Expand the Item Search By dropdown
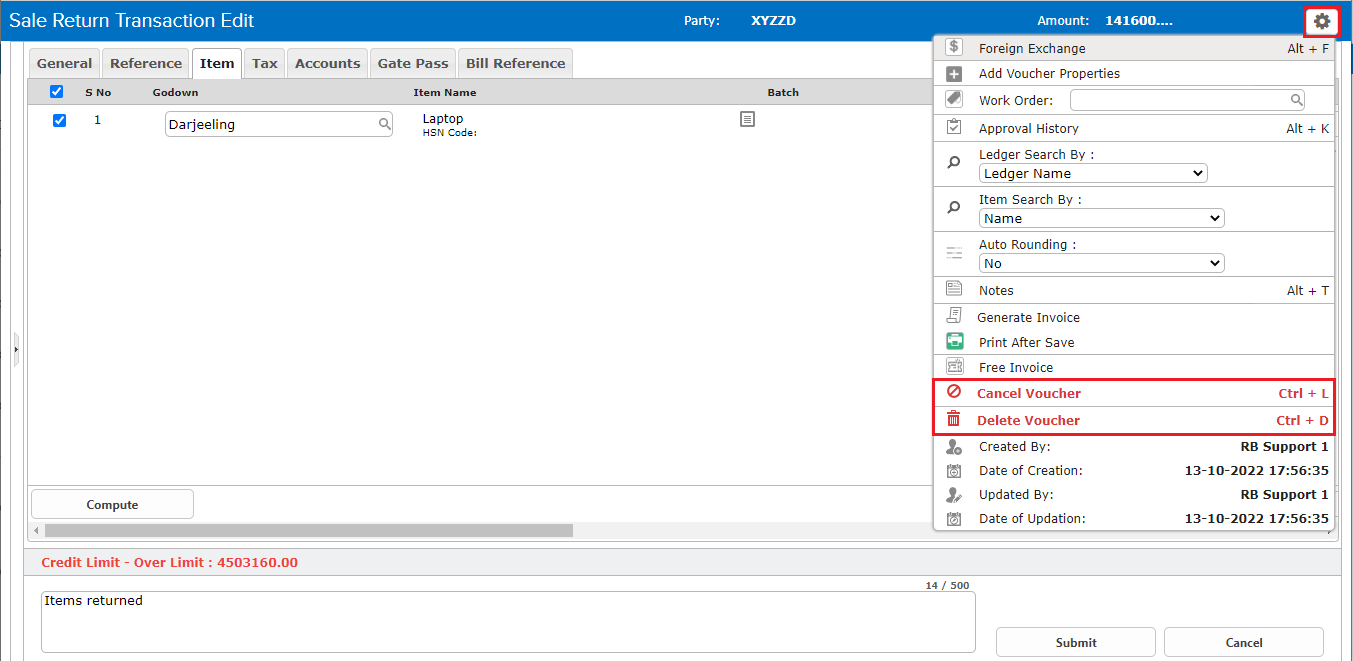The height and width of the screenshot is (661, 1353). (1100, 219)
